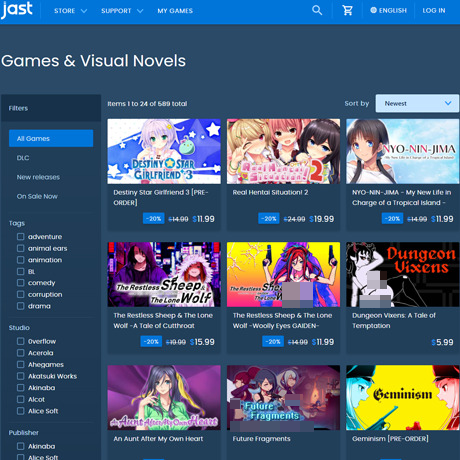The height and width of the screenshot is (460, 460).
Task: Check the drama tag checkbox
Action: click(21, 306)
